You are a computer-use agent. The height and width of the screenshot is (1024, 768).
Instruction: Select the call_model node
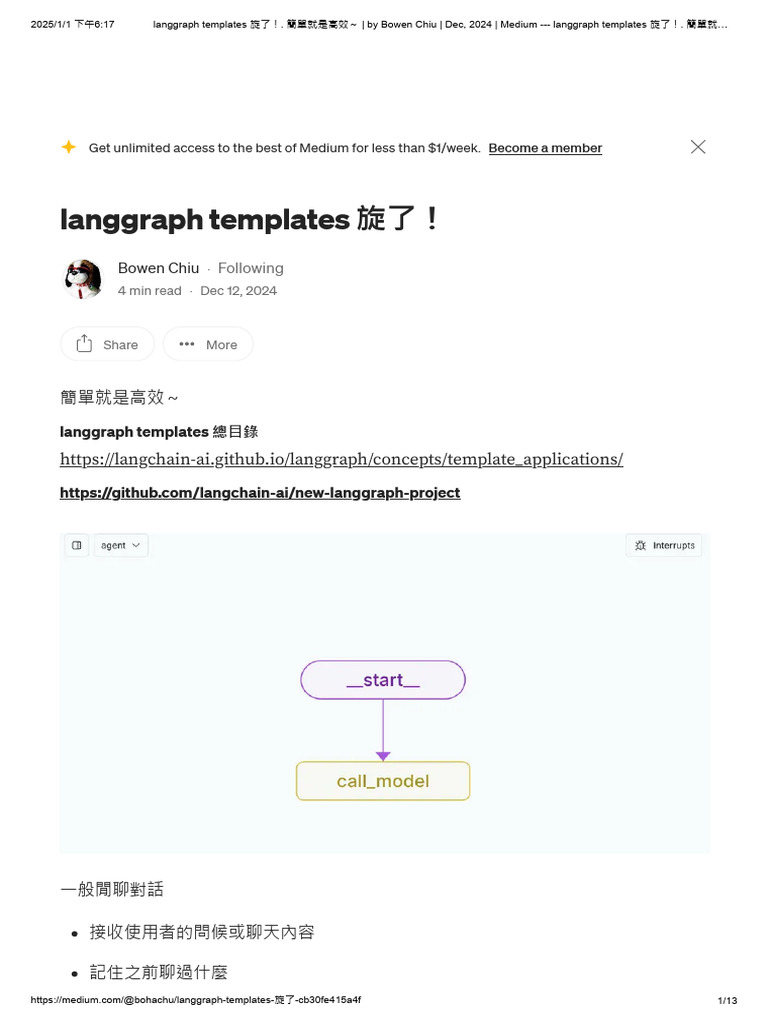[x=383, y=781]
